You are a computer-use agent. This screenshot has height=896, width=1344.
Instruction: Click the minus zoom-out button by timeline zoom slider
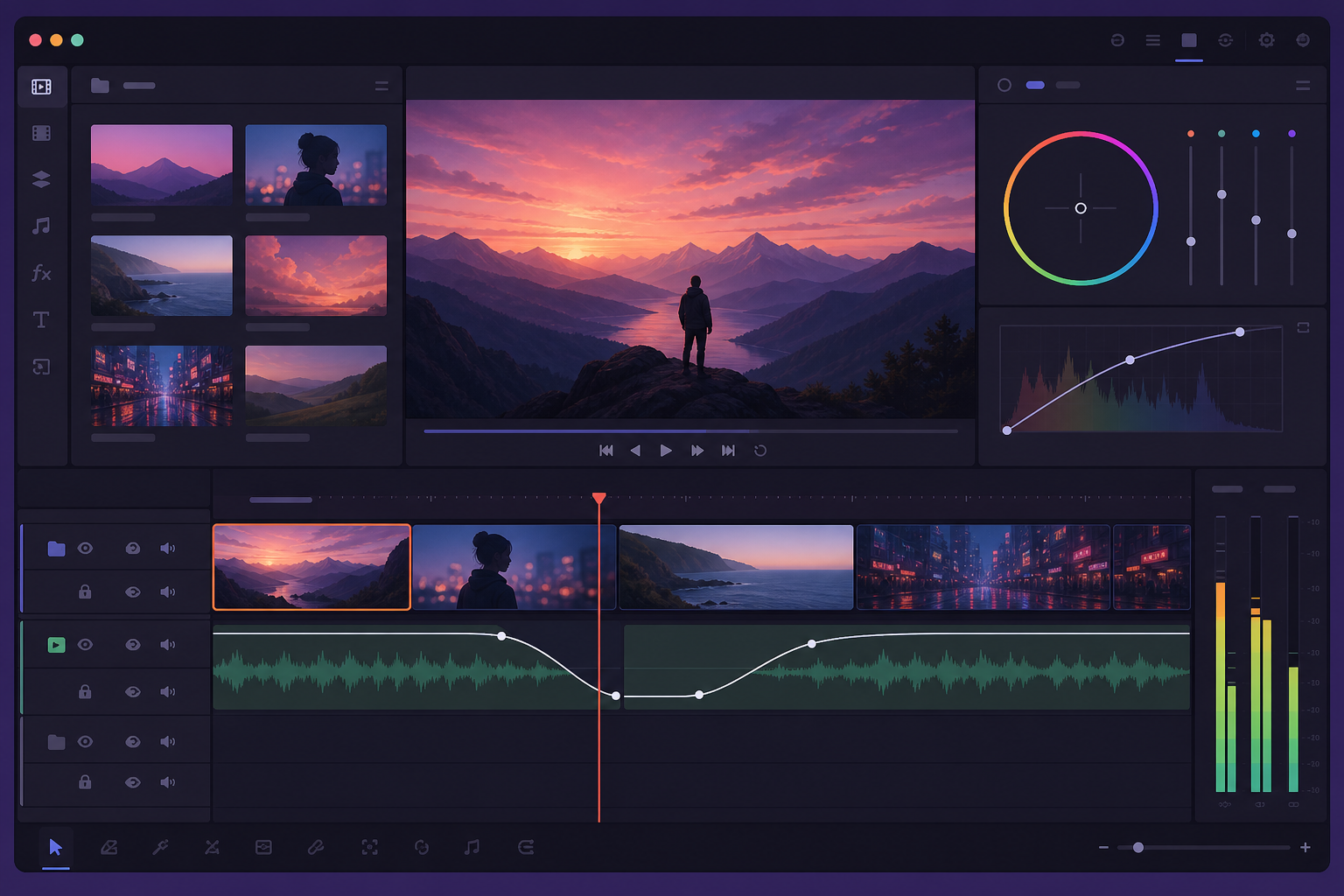click(1103, 847)
